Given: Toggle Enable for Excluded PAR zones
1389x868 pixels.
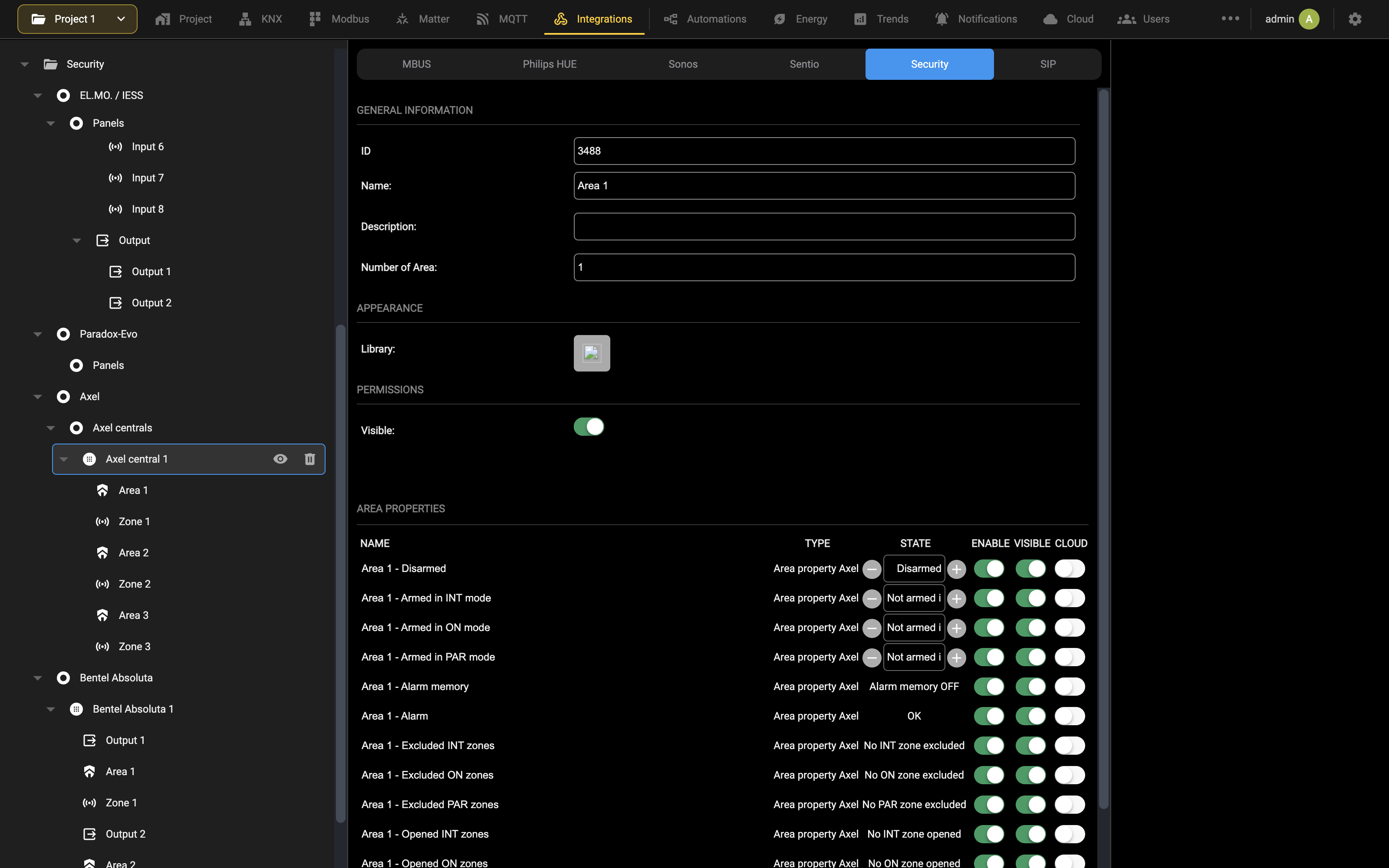Looking at the screenshot, I should point(989,805).
